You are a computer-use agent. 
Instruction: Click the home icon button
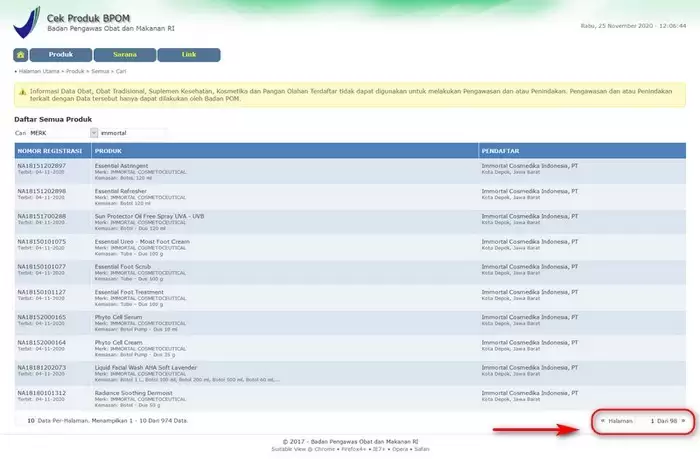pos(21,55)
